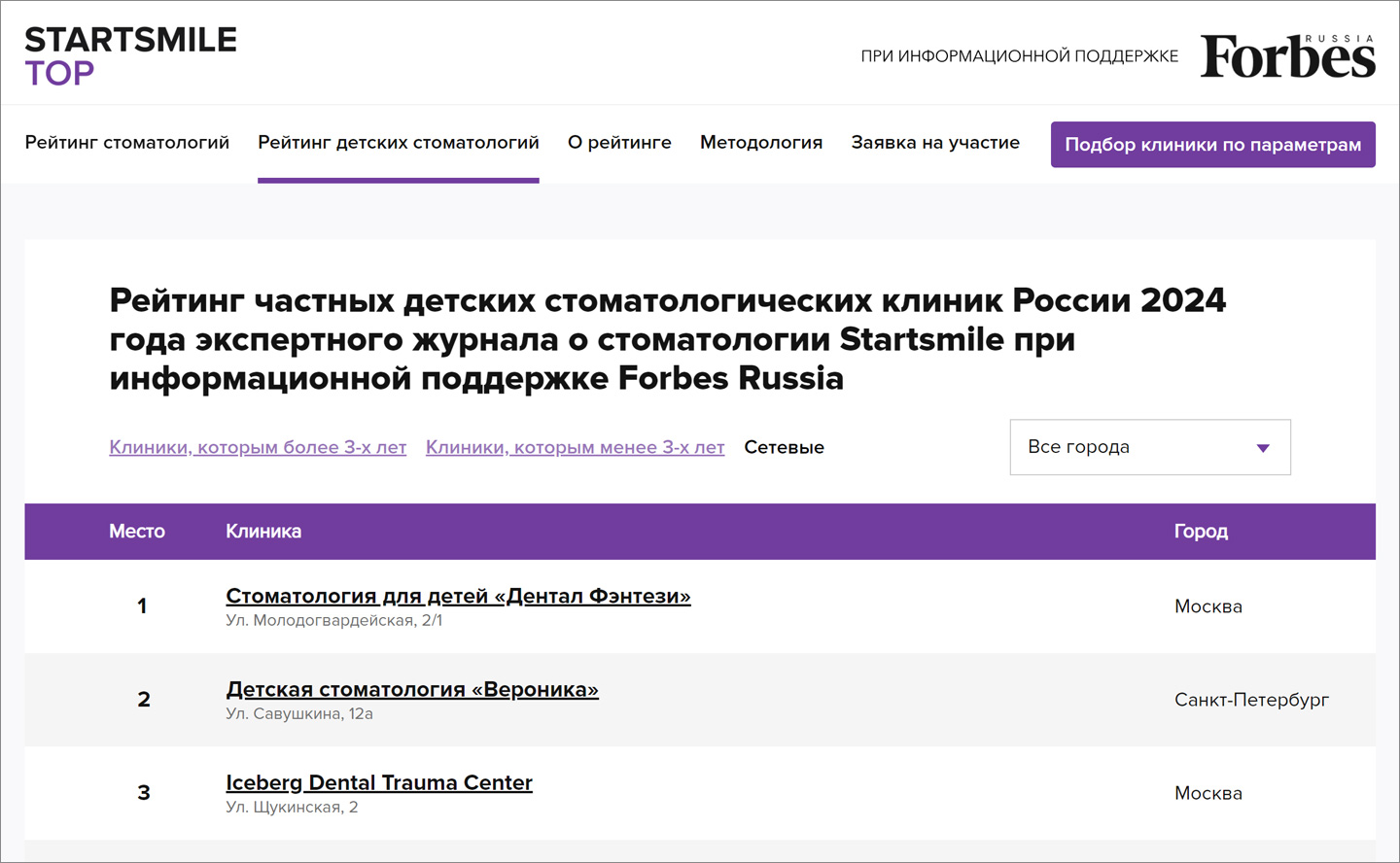Open the Методология menu item
Viewport: 1400px width, 863px height.
761,143
